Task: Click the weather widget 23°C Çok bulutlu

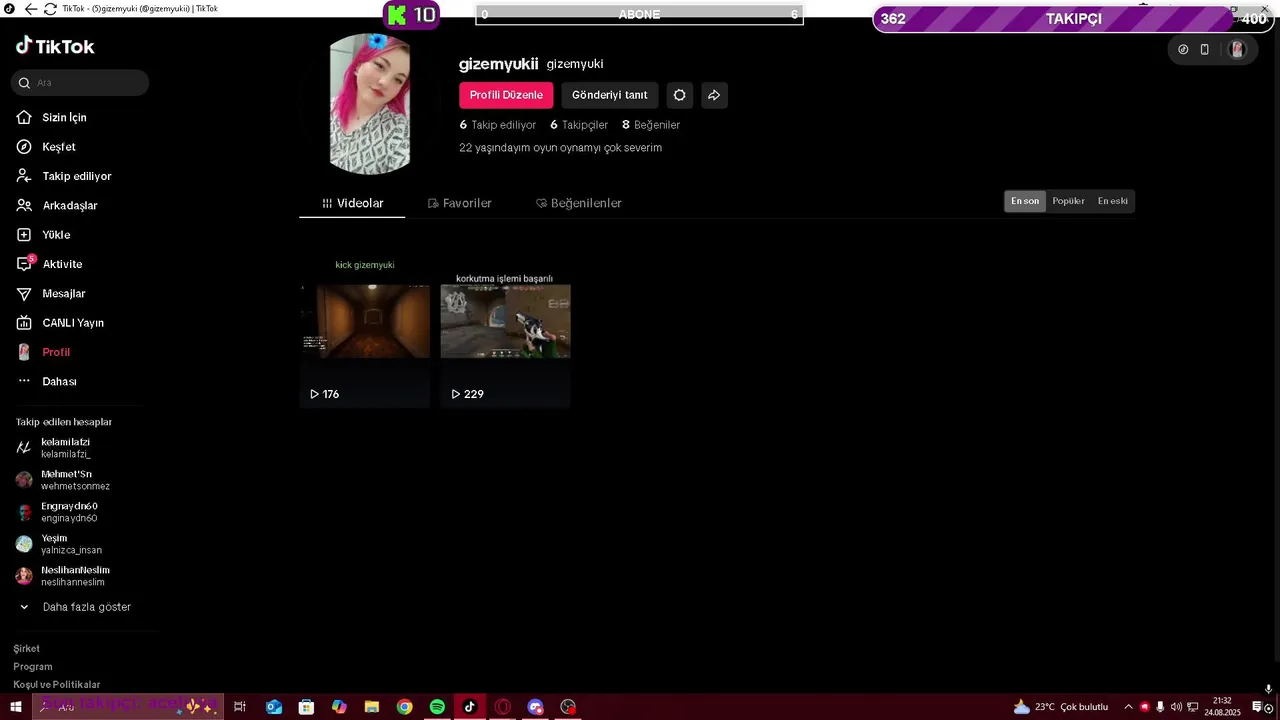Action: [x=1061, y=707]
